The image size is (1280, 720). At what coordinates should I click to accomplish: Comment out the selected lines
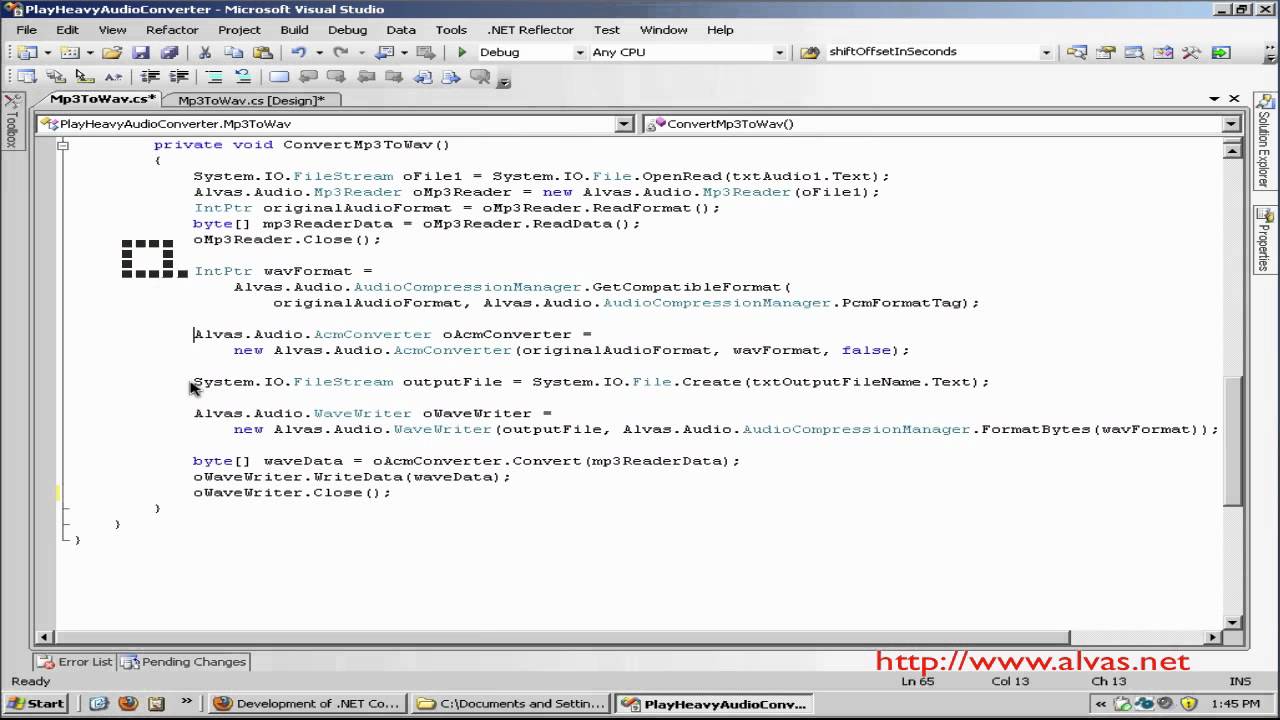pyautogui.click(x=214, y=76)
